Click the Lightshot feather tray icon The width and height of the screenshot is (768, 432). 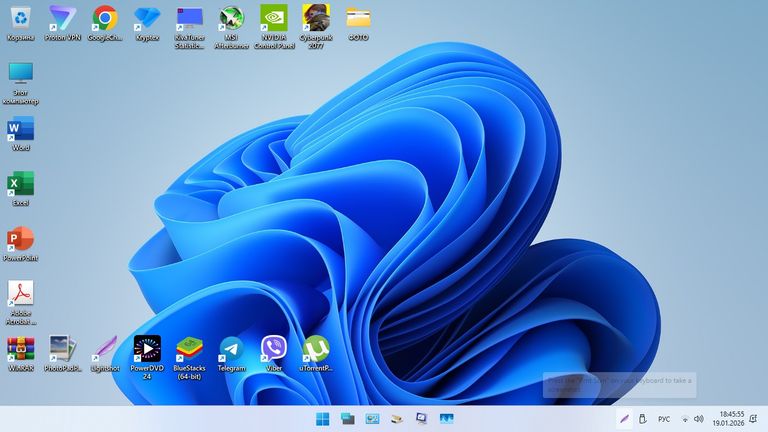point(623,418)
